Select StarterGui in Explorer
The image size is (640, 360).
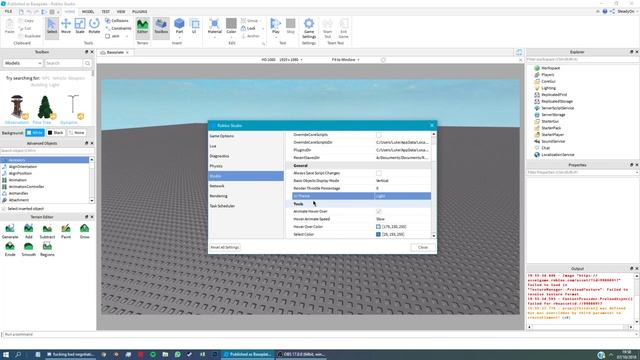click(x=550, y=121)
